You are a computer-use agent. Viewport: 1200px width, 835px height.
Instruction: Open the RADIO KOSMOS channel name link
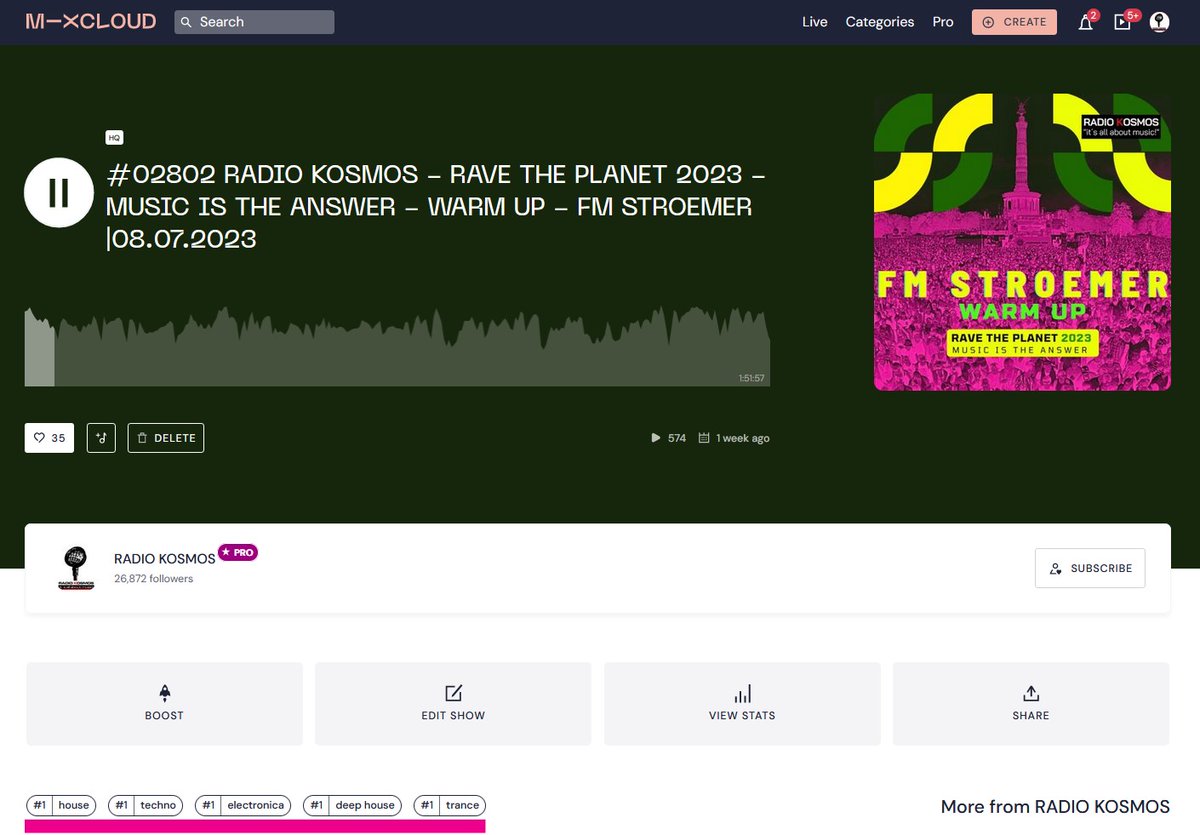point(164,560)
